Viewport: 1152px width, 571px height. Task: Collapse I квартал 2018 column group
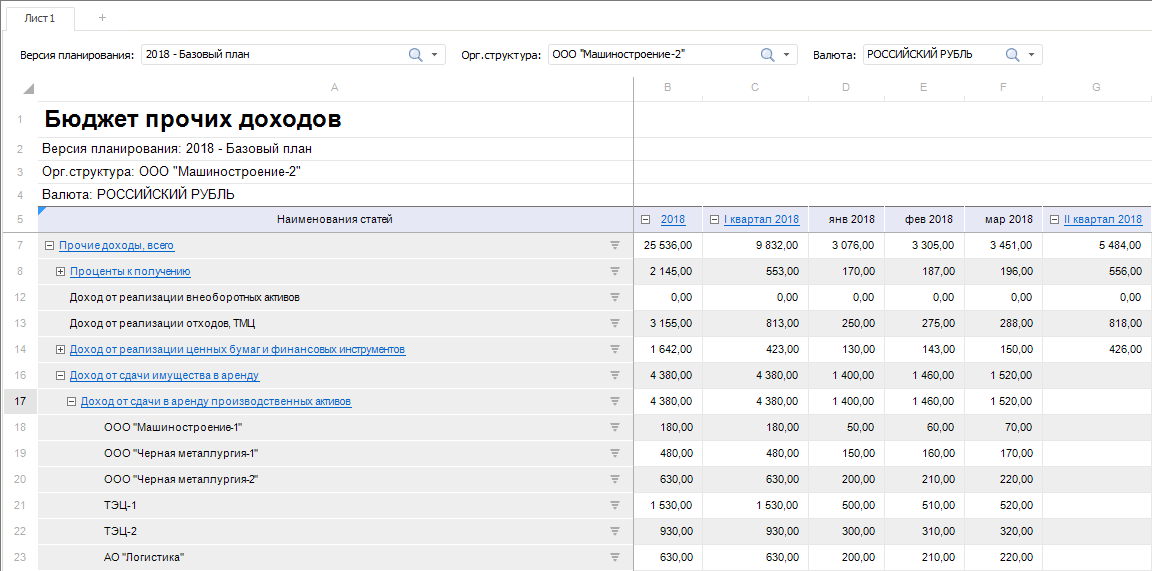[x=714, y=220]
